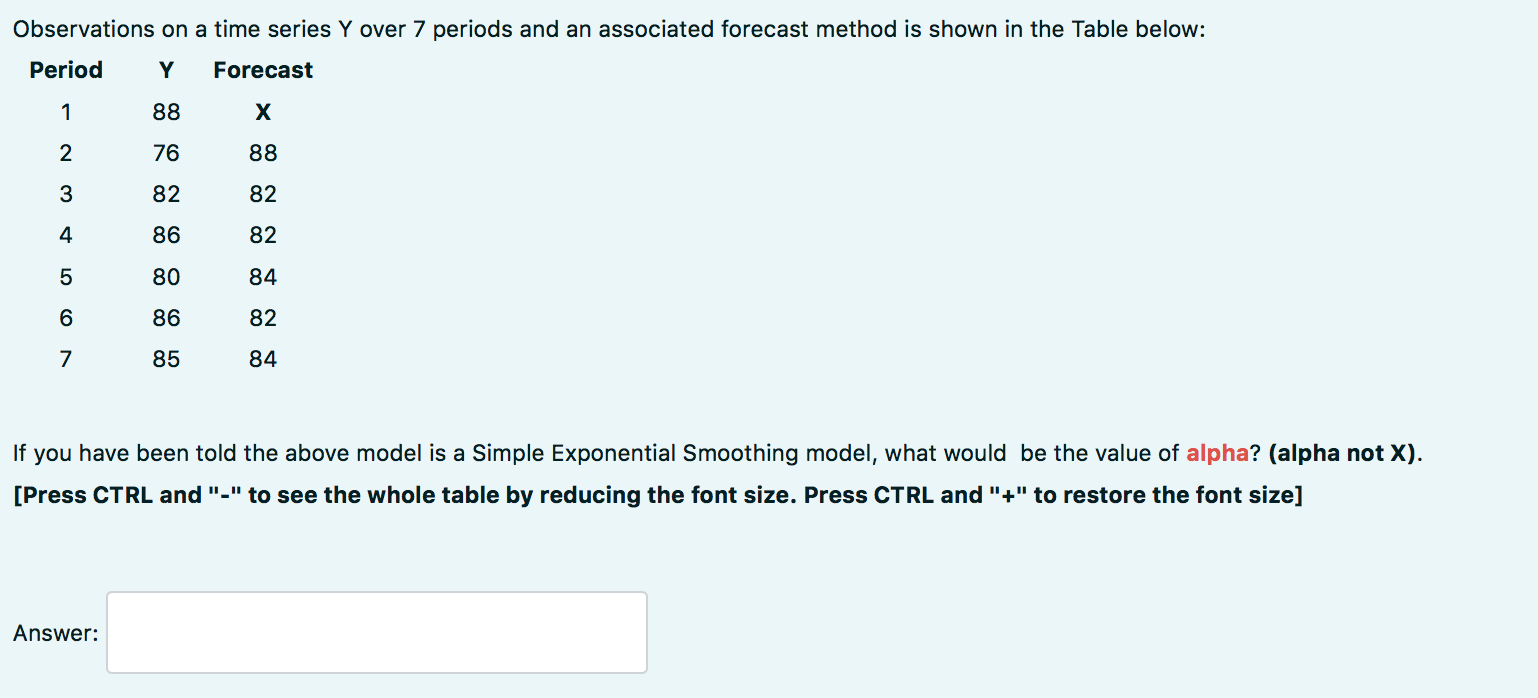The height and width of the screenshot is (698, 1538).
Task: Click the Answer label next to the input box
Action: (55, 632)
